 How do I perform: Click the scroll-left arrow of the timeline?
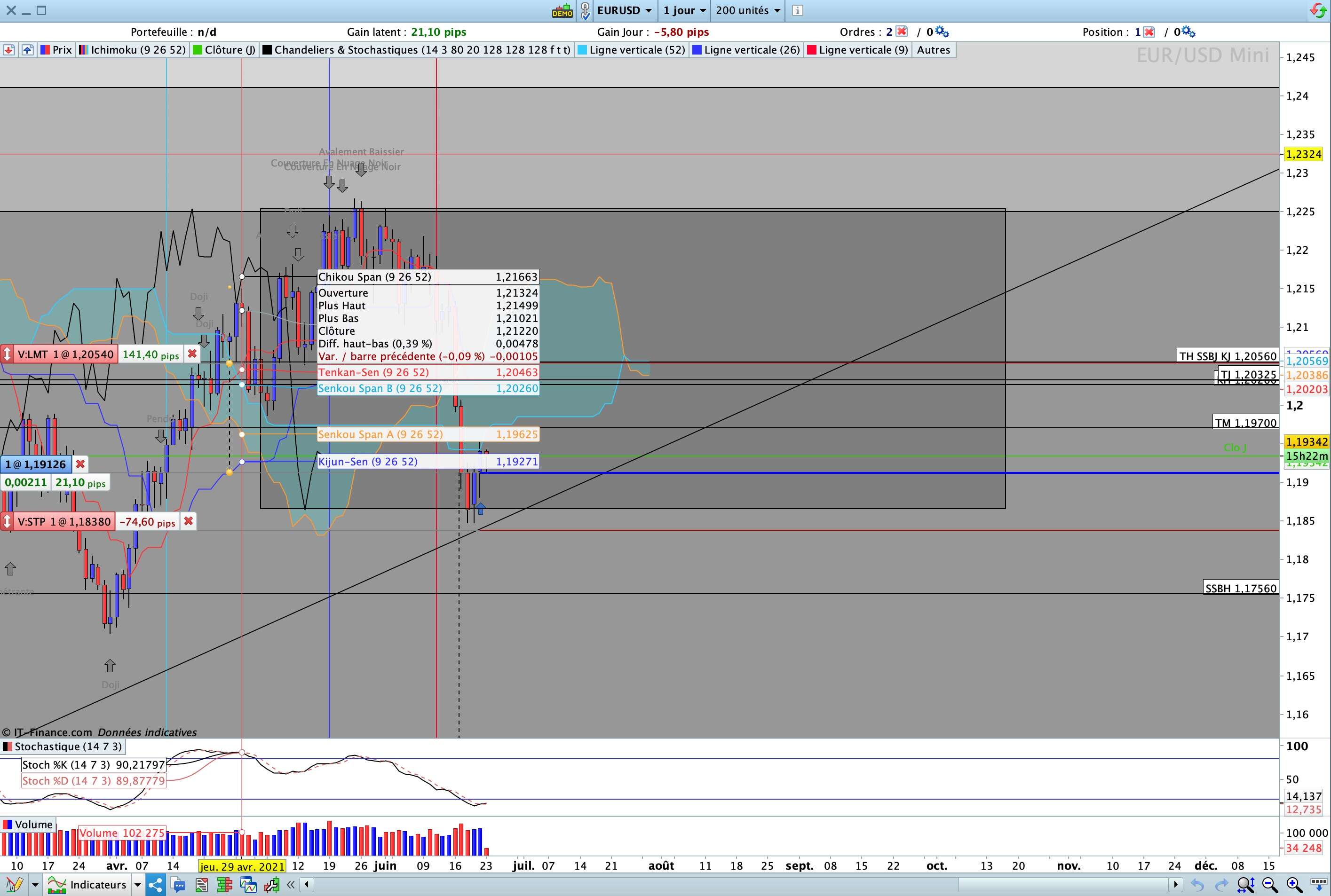pyautogui.click(x=307, y=885)
